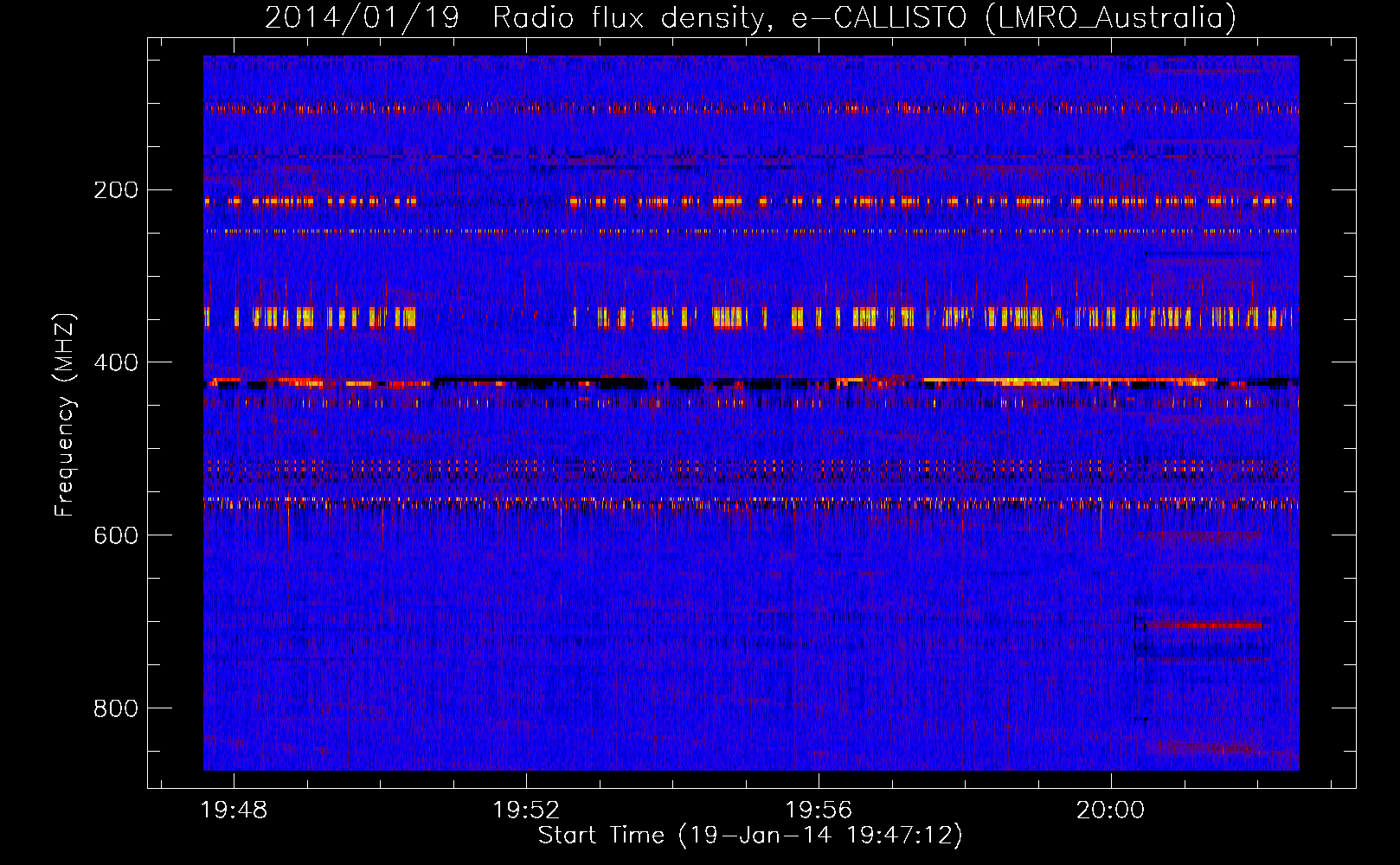Click the 200 frequency tick label
The width and height of the screenshot is (1400, 865).
[116, 189]
